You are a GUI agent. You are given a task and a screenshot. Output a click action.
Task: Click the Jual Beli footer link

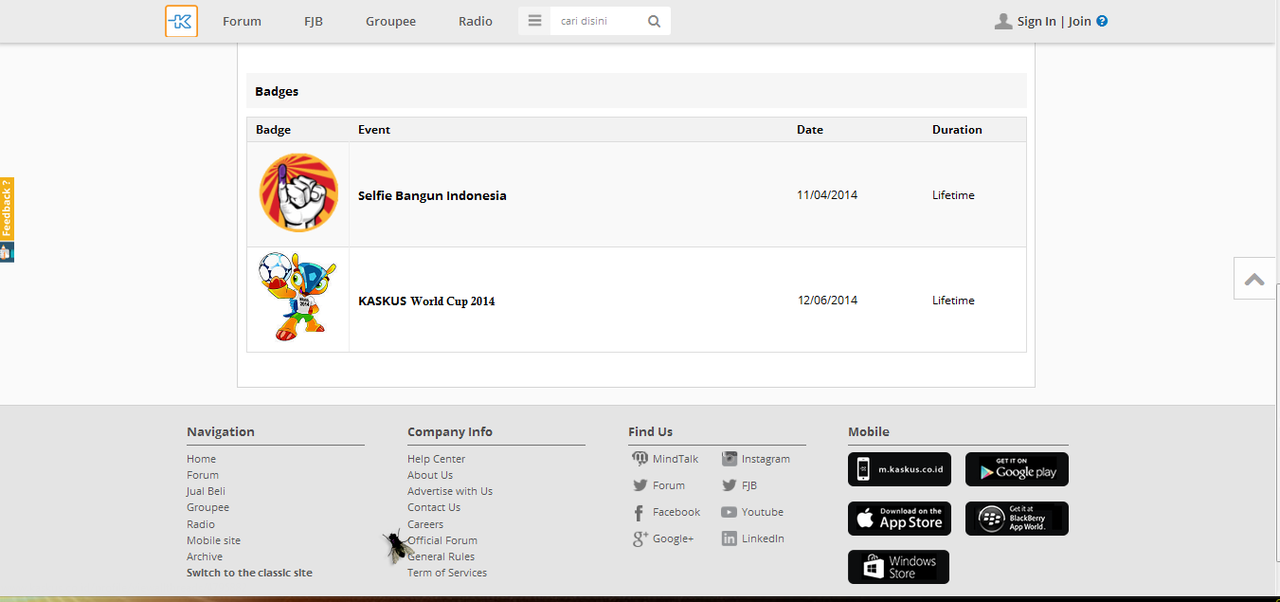(206, 491)
